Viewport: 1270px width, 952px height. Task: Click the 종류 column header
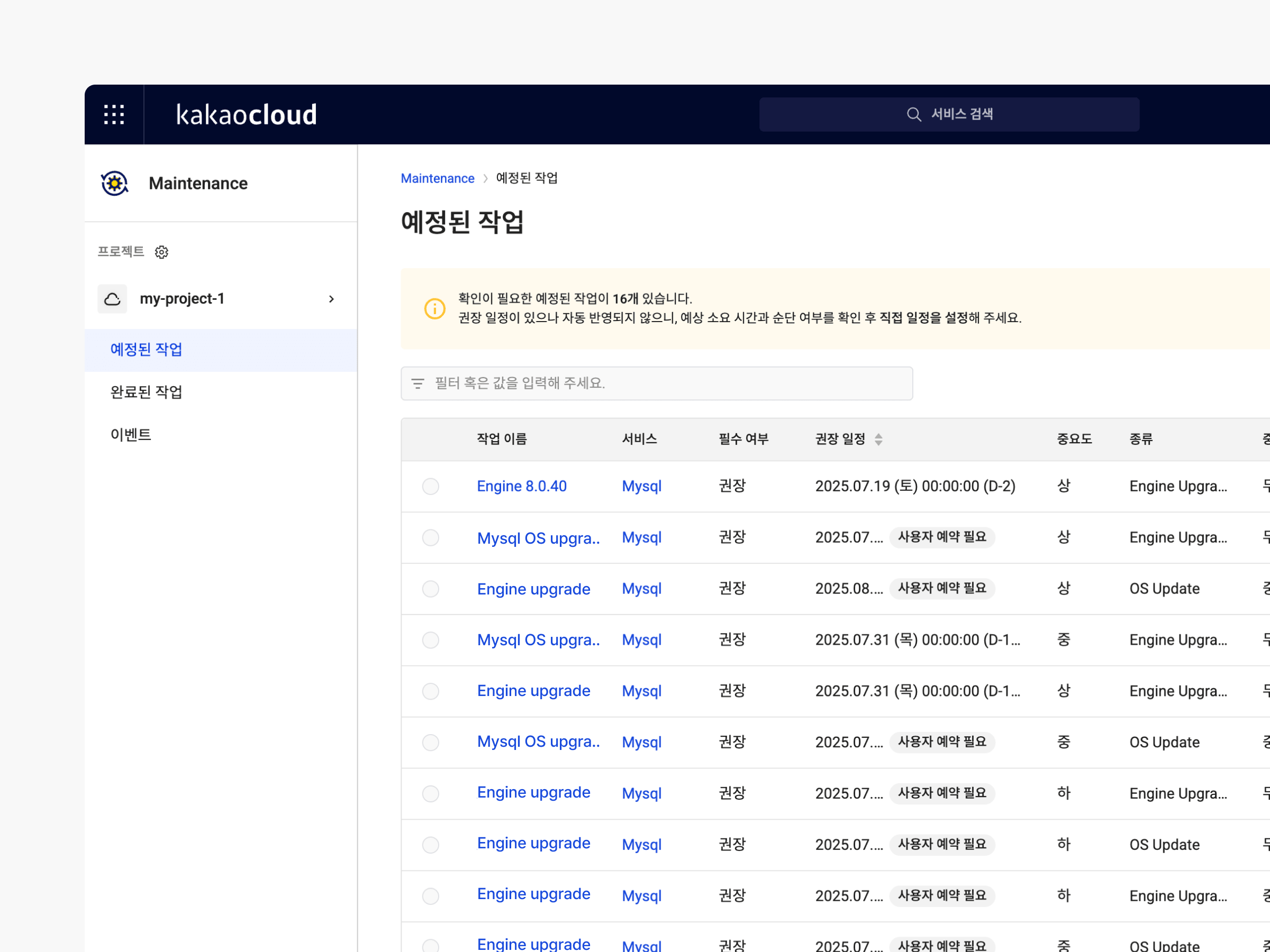tap(1141, 440)
